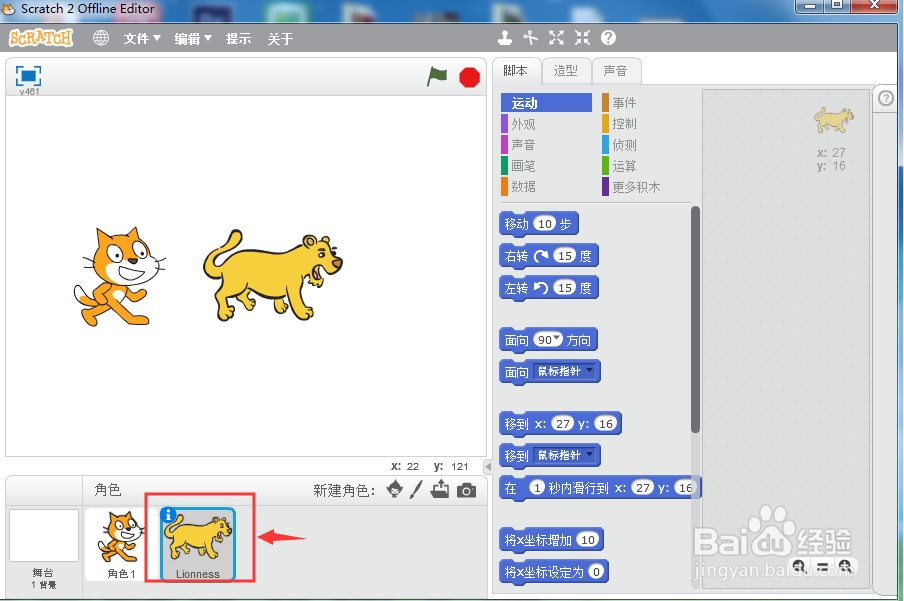The width and height of the screenshot is (904, 601).
Task: Open 移到 鼠标指针 dropdown
Action: point(565,456)
